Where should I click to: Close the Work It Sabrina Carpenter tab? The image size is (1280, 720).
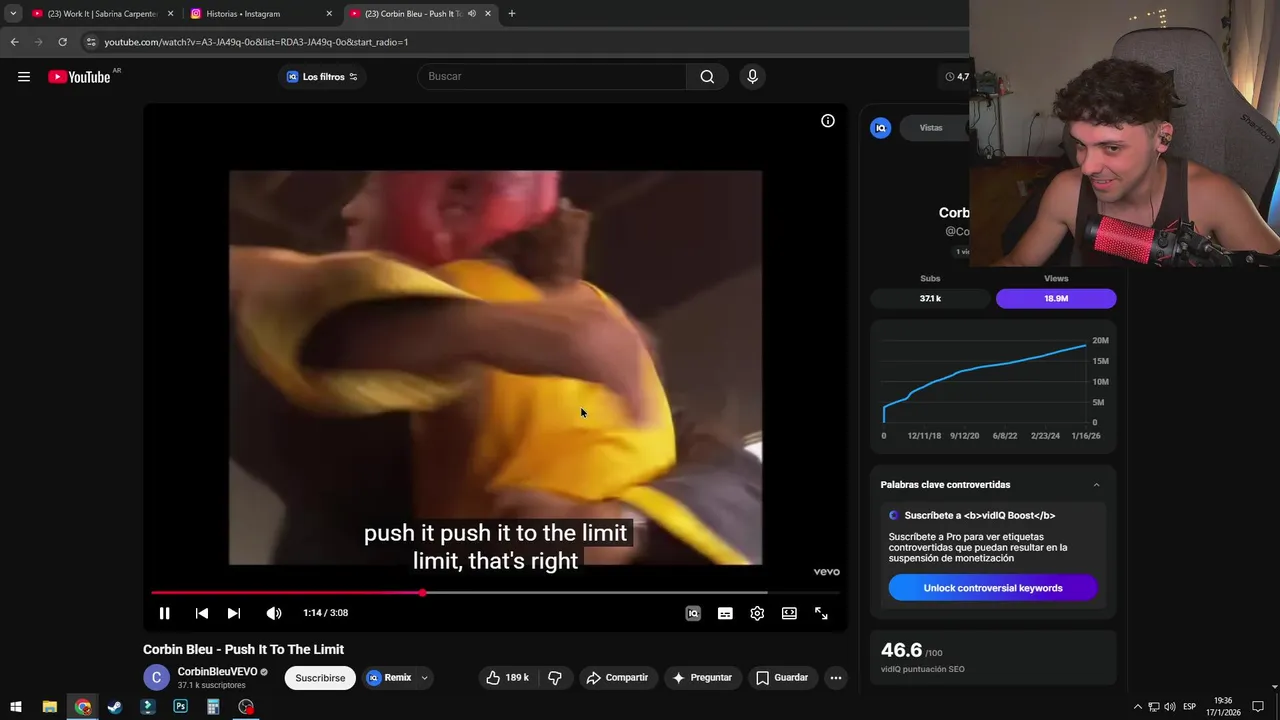pos(170,14)
